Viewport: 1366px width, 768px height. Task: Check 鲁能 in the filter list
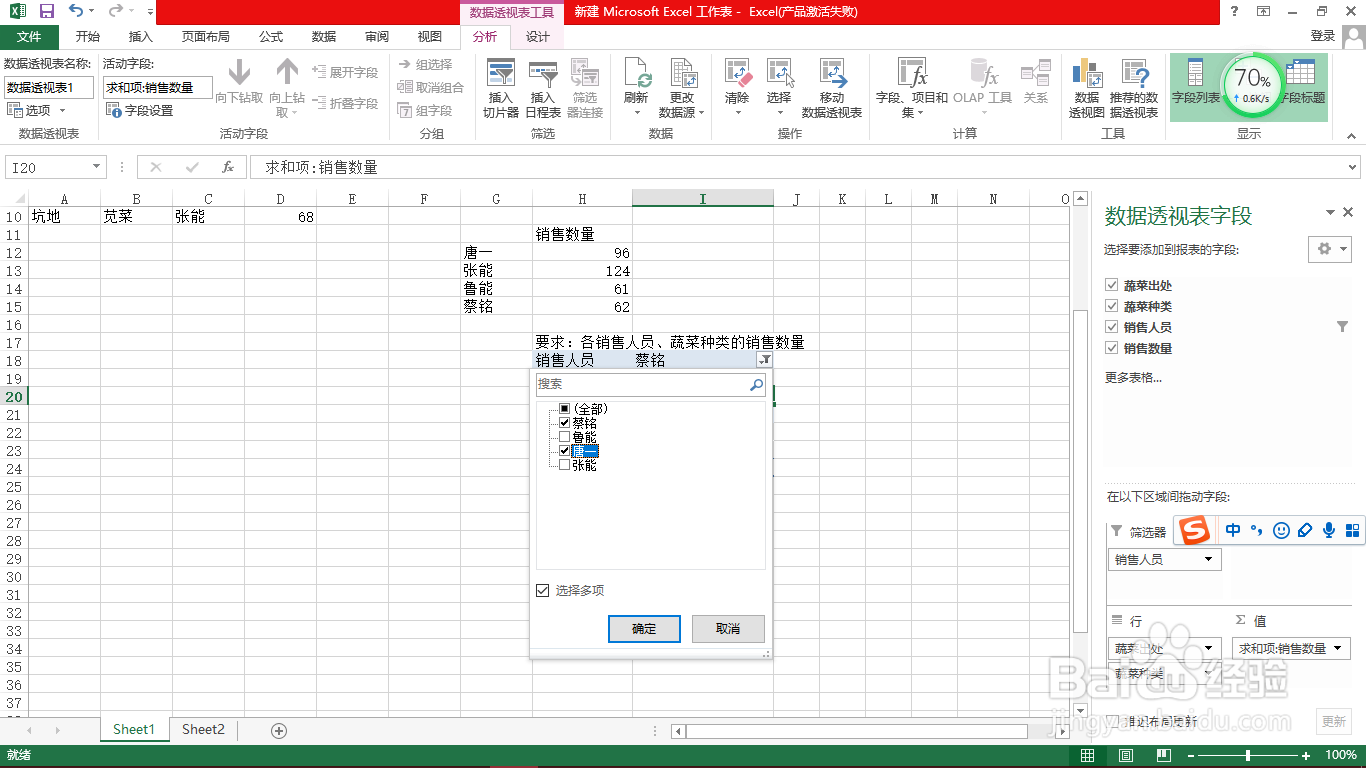tap(566, 436)
